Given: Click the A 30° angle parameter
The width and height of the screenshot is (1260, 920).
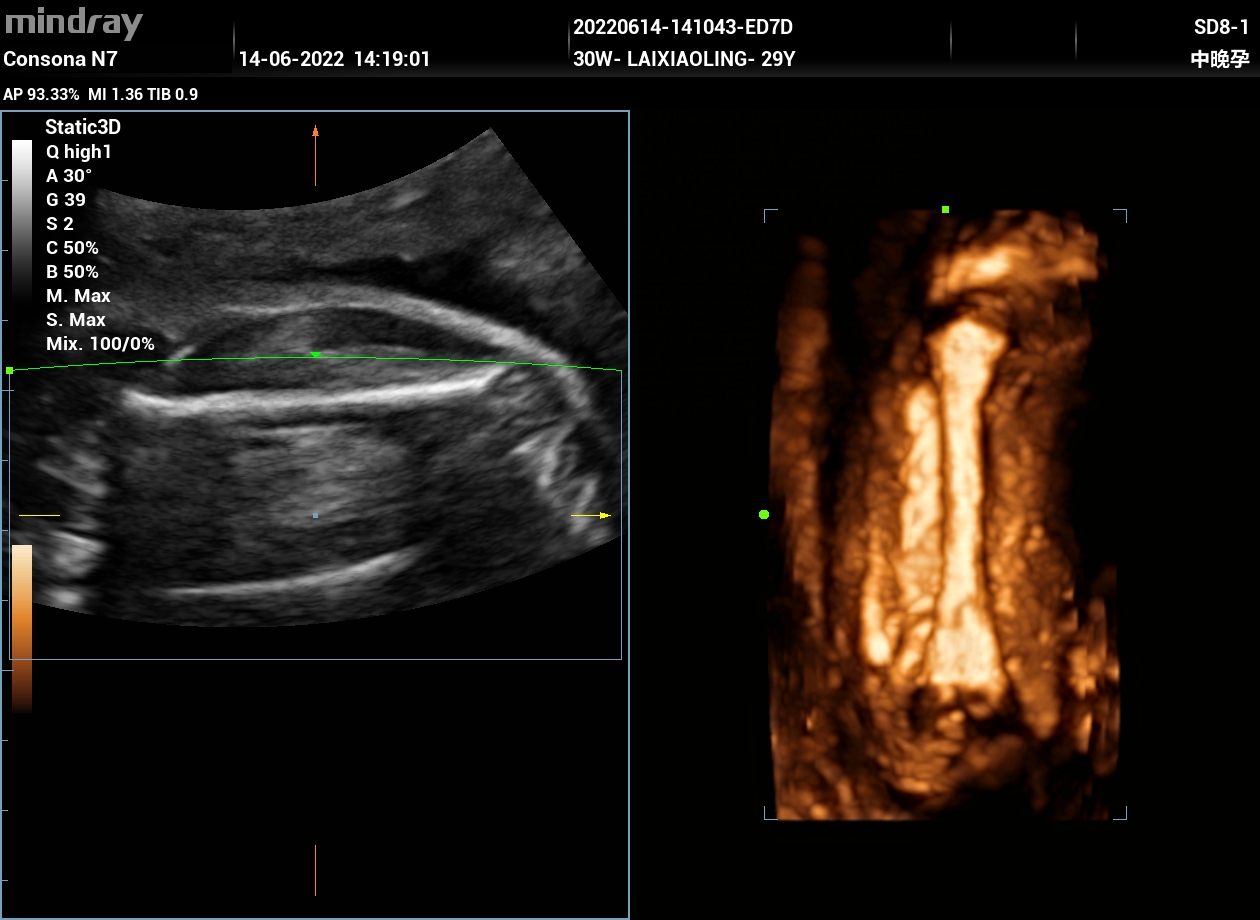Looking at the screenshot, I should (x=69, y=176).
